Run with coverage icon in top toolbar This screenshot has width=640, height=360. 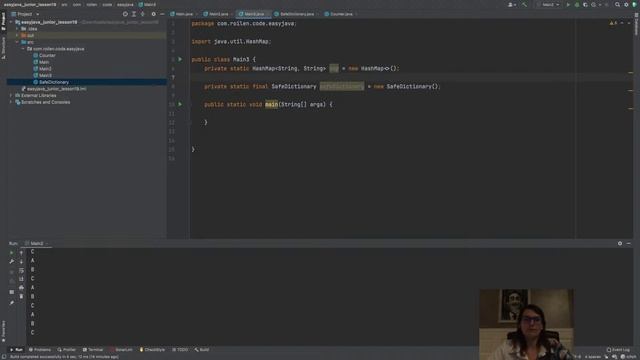[x=585, y=4]
